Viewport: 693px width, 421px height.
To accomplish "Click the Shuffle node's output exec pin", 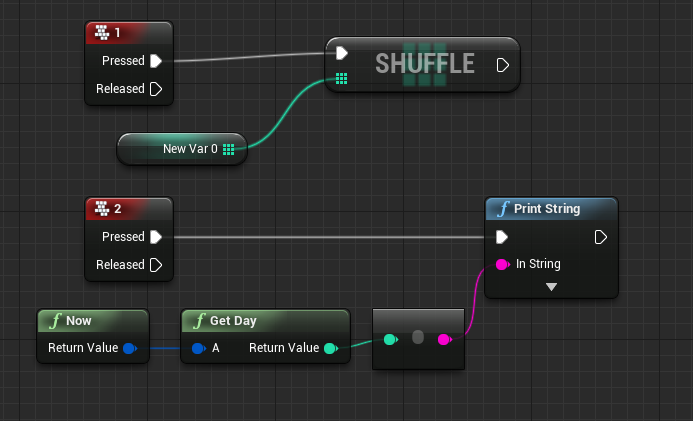I will (503, 65).
